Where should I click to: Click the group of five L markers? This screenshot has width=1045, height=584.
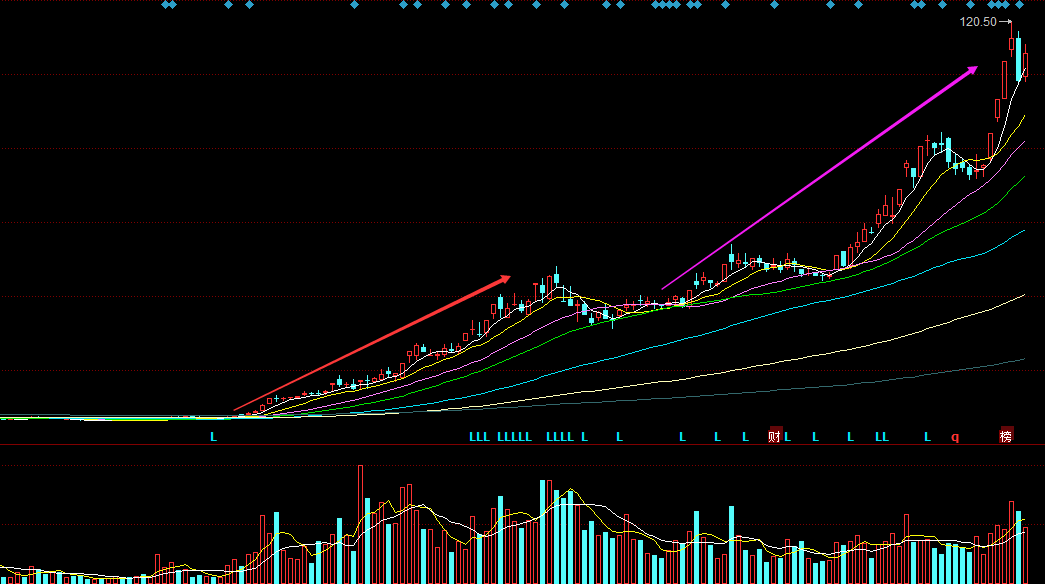click(x=515, y=437)
